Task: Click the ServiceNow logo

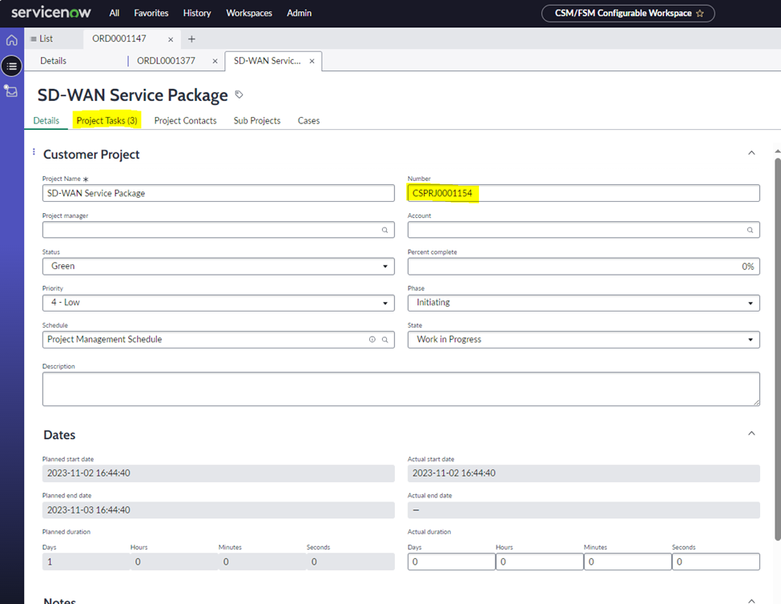Action: (51, 12)
